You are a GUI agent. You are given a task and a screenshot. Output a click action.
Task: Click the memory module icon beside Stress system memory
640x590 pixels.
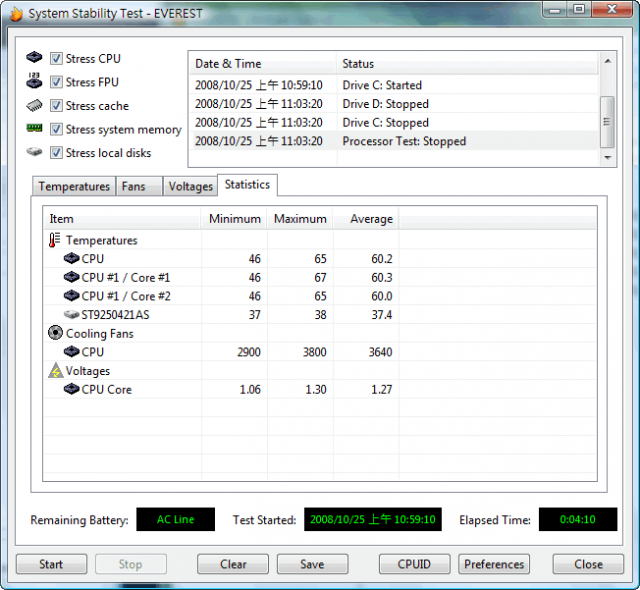34,128
